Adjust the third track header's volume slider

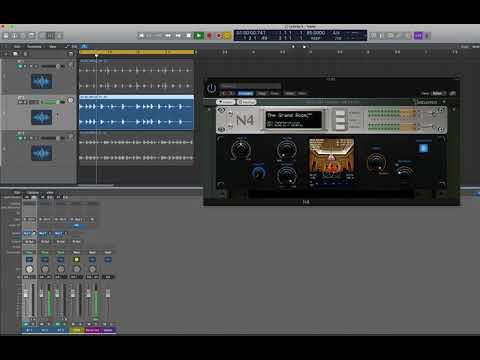coord(52,138)
